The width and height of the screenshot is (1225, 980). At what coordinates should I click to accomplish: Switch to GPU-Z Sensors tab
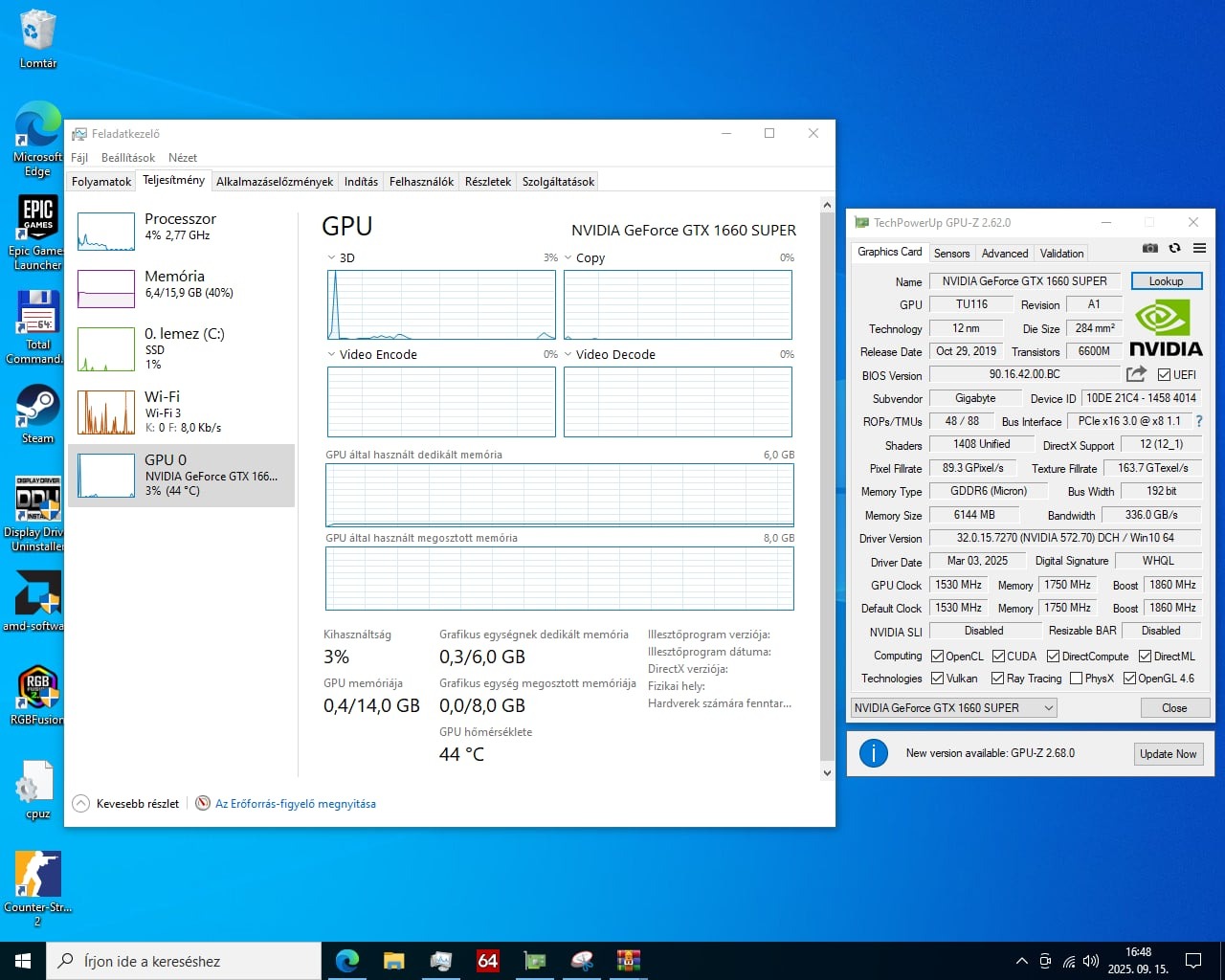951,254
